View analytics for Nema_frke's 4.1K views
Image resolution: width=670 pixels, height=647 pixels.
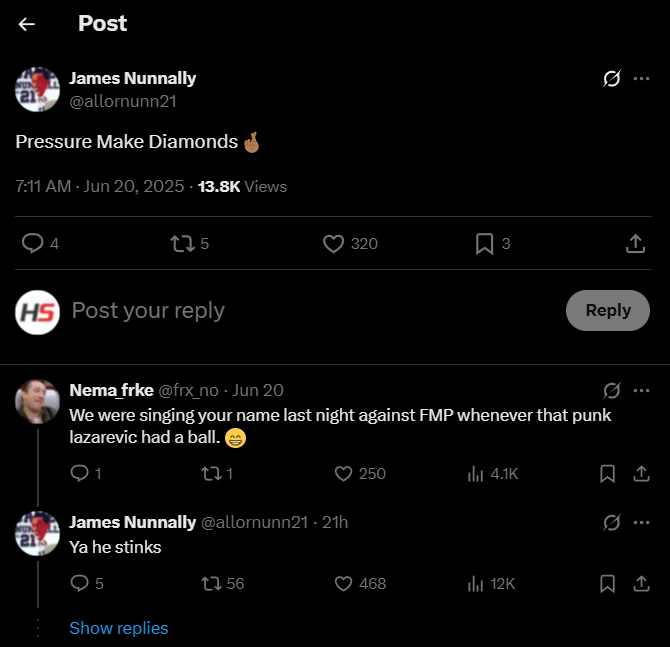[x=476, y=474]
